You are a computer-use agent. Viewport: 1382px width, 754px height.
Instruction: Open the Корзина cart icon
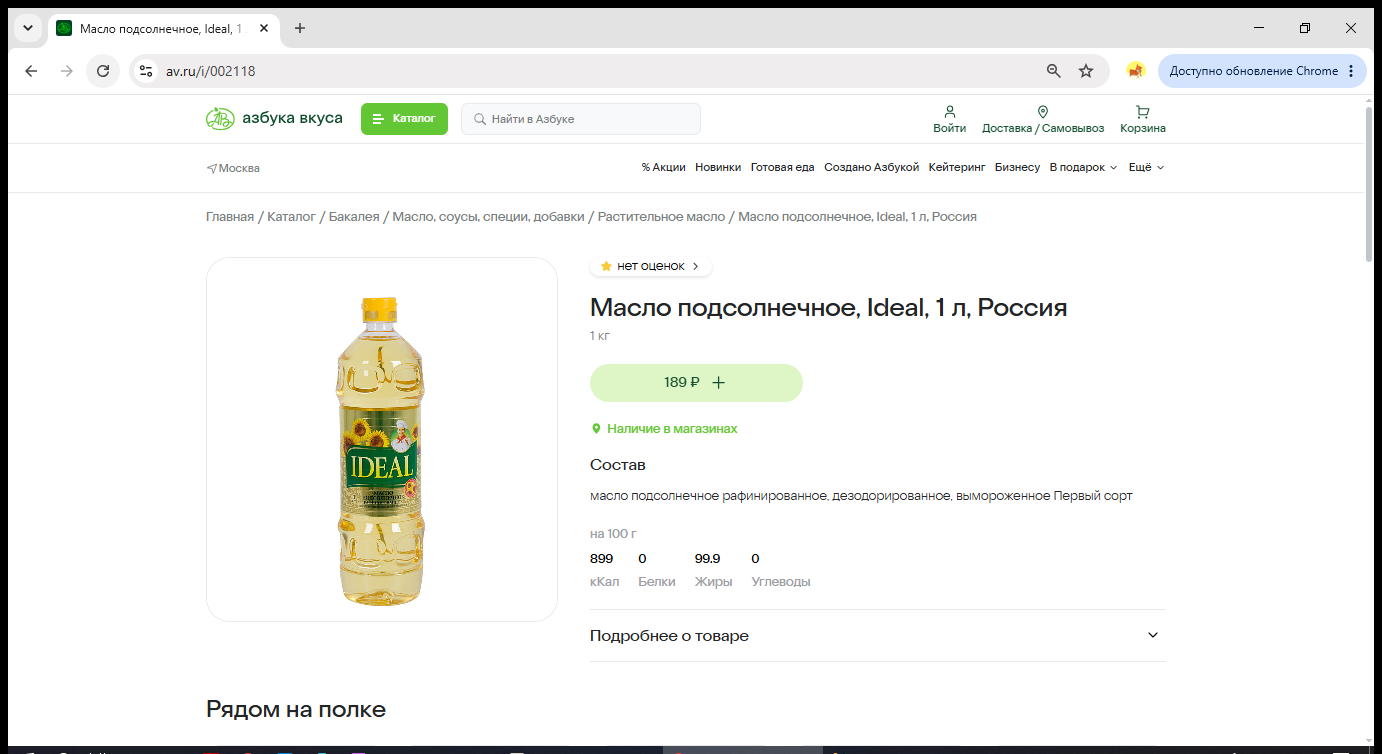click(1143, 119)
